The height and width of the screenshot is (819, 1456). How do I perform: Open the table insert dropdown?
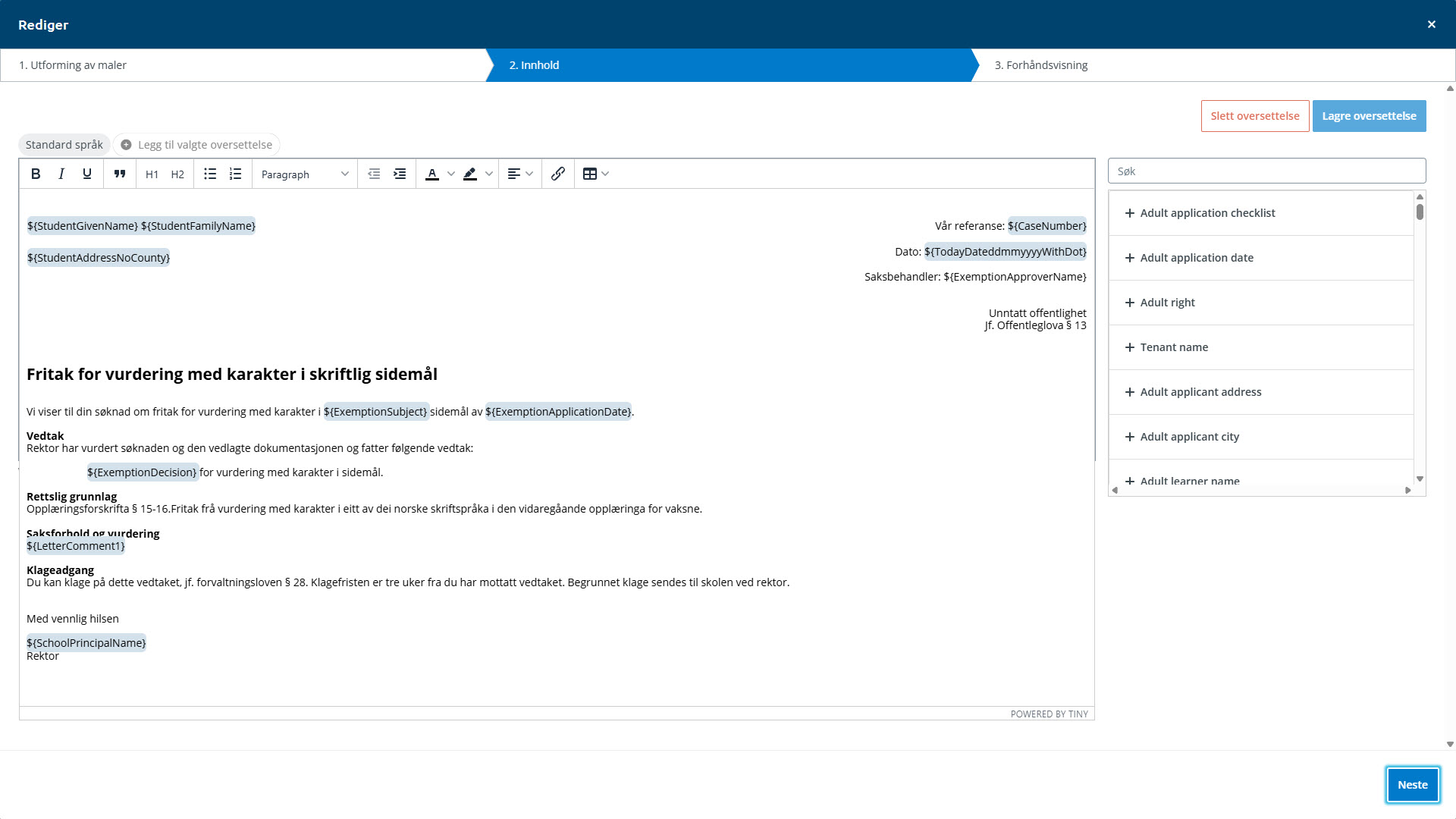(596, 174)
